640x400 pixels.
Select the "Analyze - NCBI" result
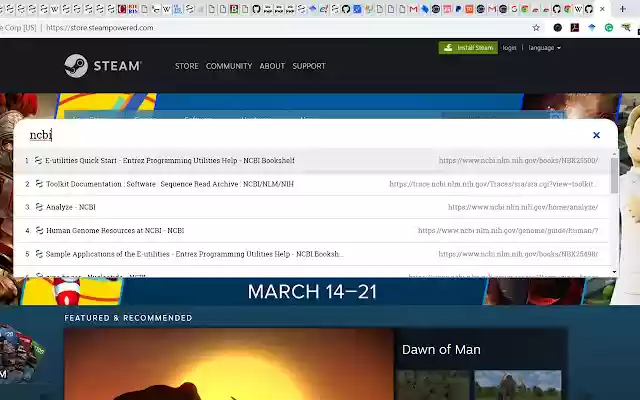[x=311, y=207]
